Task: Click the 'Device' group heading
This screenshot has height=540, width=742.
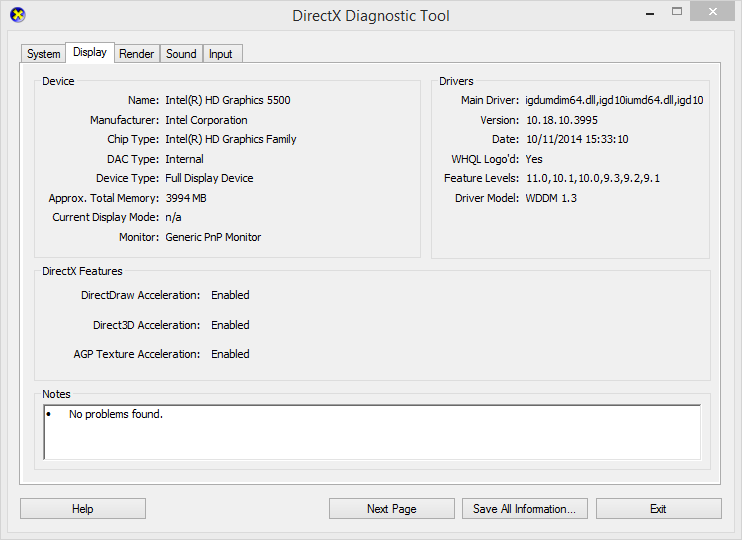Action: 58,81
